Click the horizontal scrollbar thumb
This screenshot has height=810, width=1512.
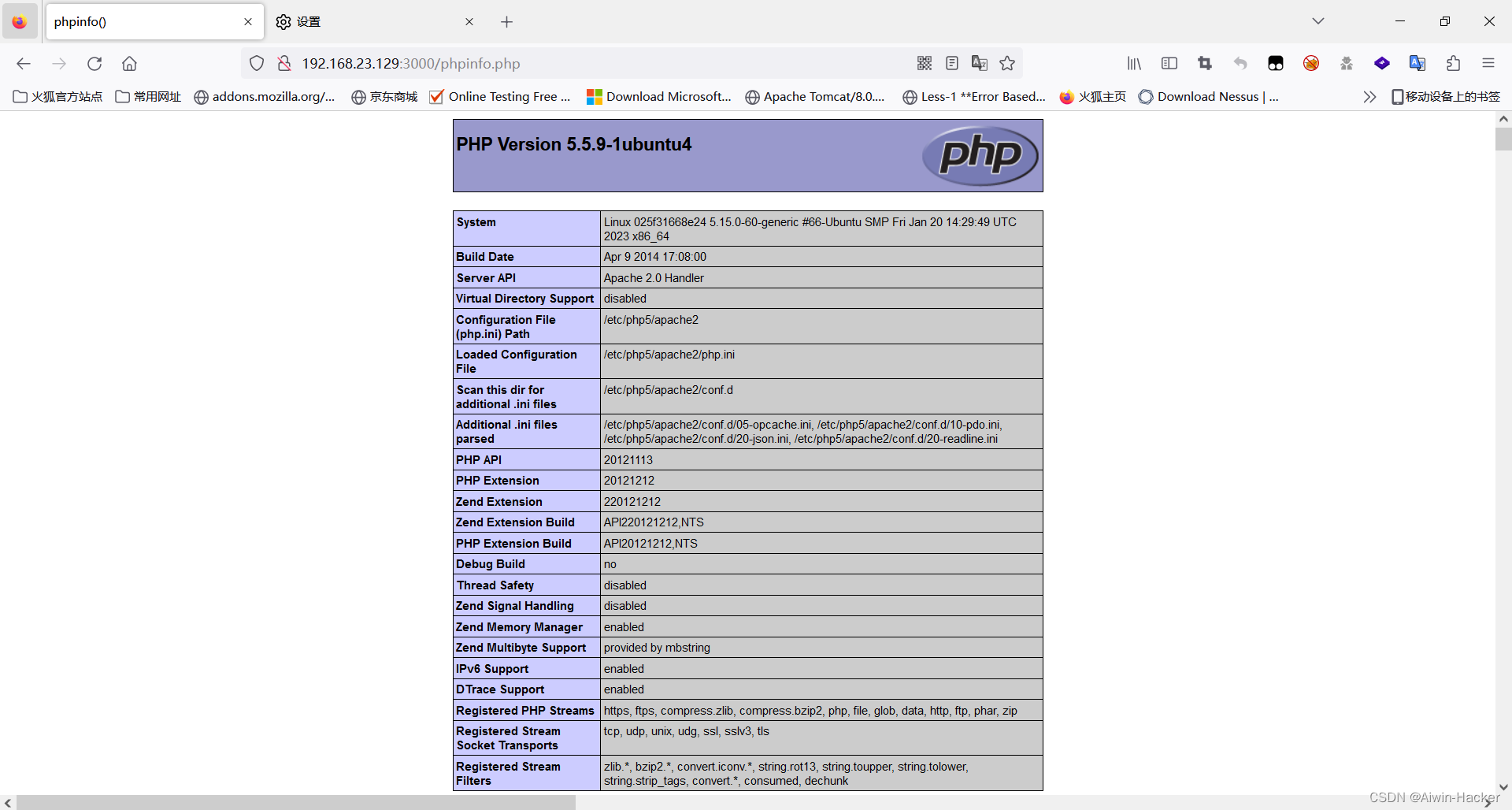tap(295, 803)
